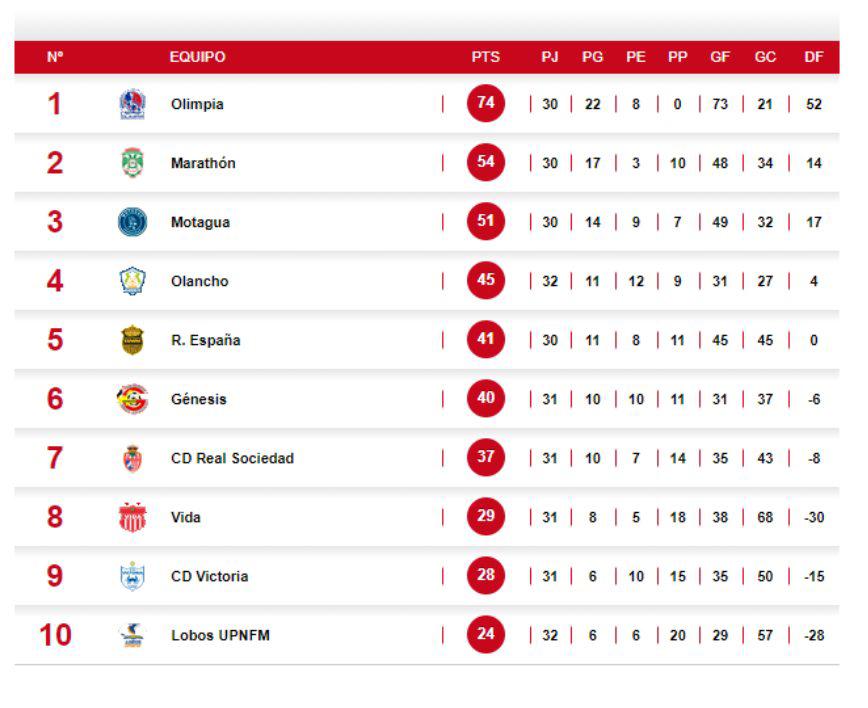Click the CD Real Sociedad name
The height and width of the screenshot is (708, 868).
(232, 458)
